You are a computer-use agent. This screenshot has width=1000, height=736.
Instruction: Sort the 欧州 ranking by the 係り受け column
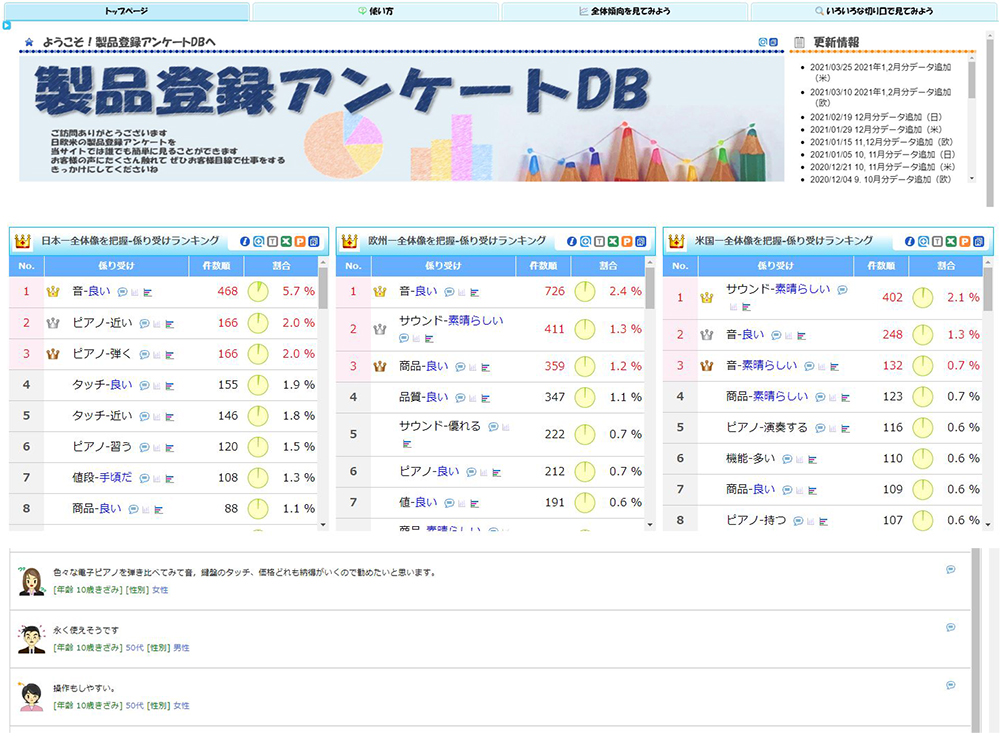pos(444,264)
